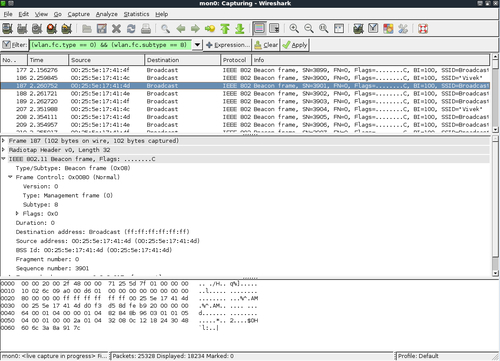Image resolution: width=500 pixels, height=361 pixels.
Task: Click the Profile: Default status entry
Action: (418, 356)
